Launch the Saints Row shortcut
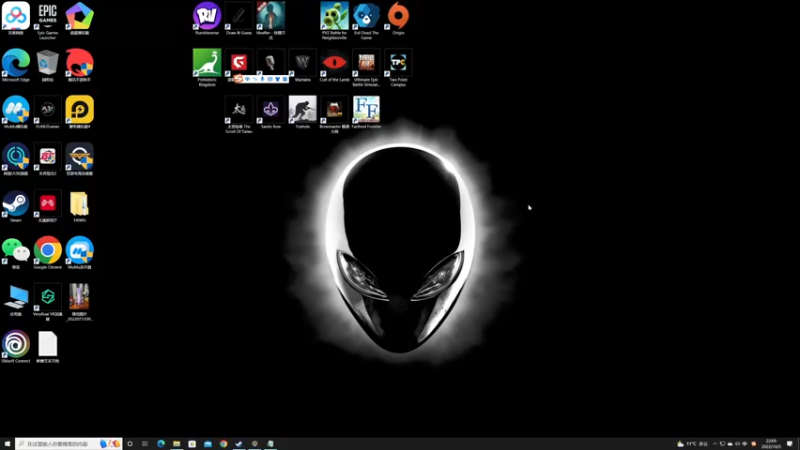Viewport: 800px width, 450px height. (270, 112)
